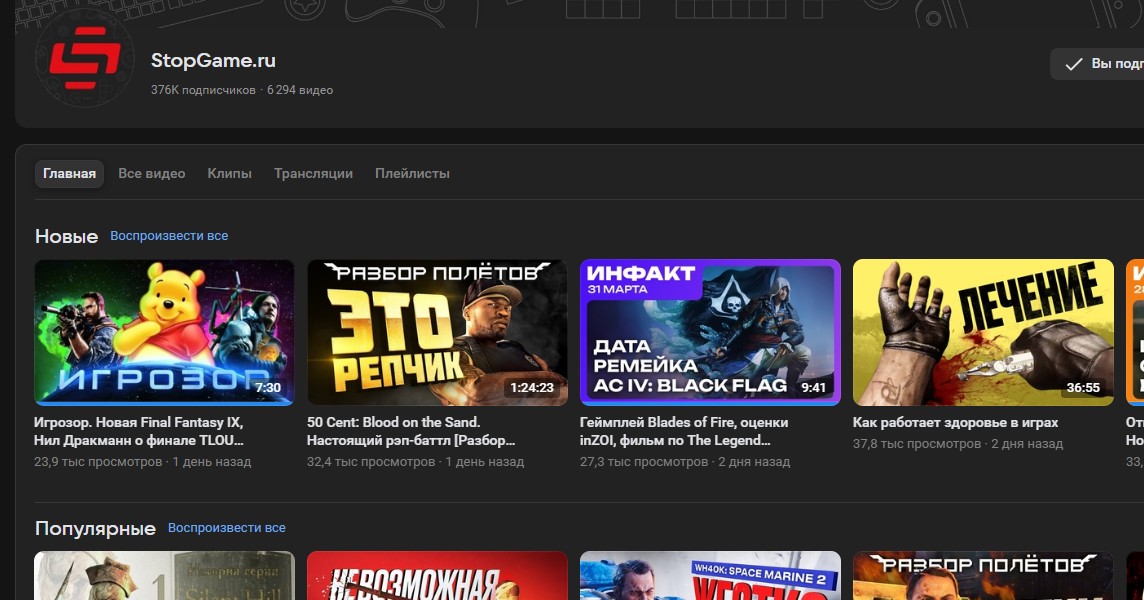
Task: Open the popular 'Невозможная' red thumbnail
Action: coord(436,576)
